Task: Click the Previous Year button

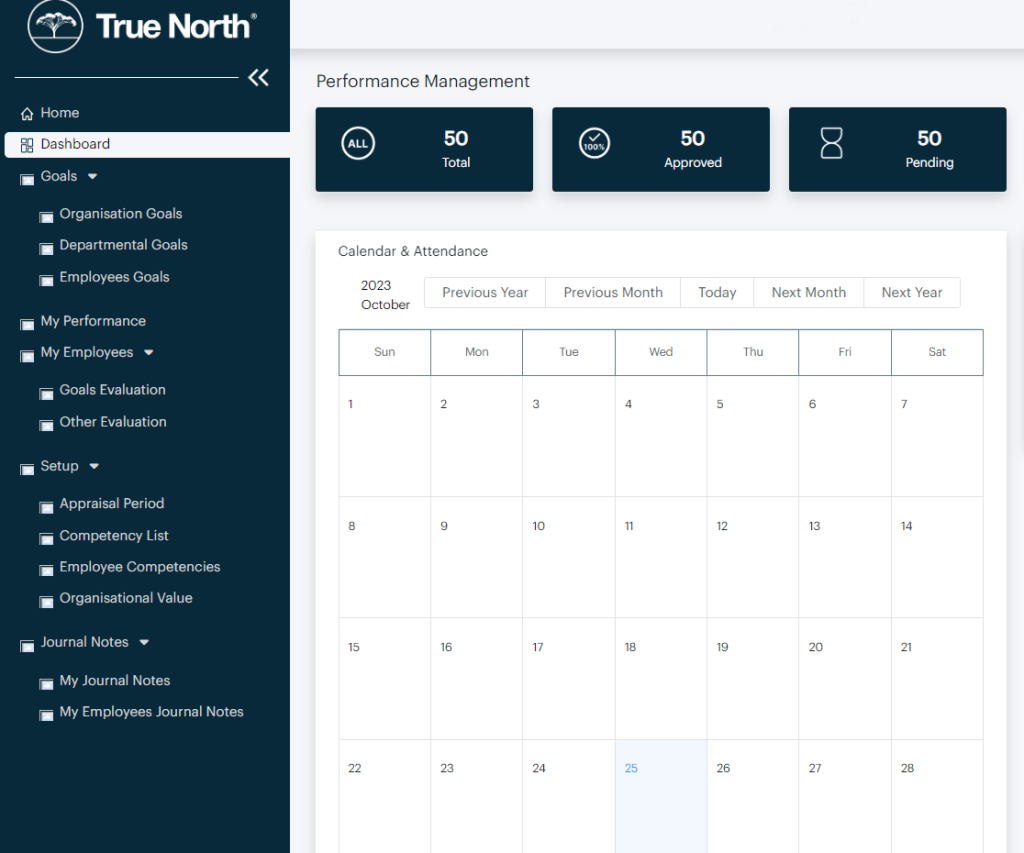Action: tap(484, 292)
